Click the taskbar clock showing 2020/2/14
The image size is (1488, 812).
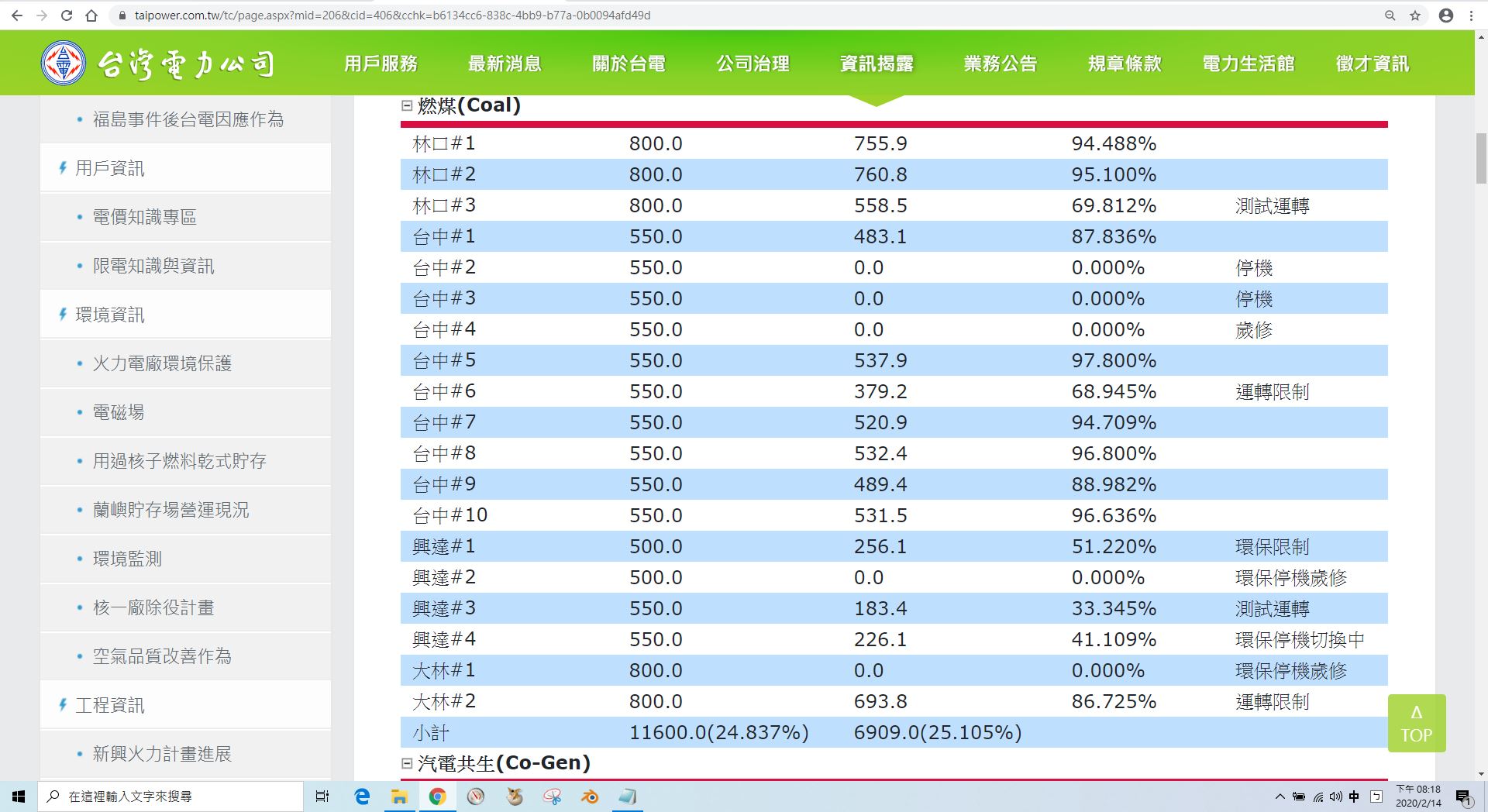coord(1418,797)
